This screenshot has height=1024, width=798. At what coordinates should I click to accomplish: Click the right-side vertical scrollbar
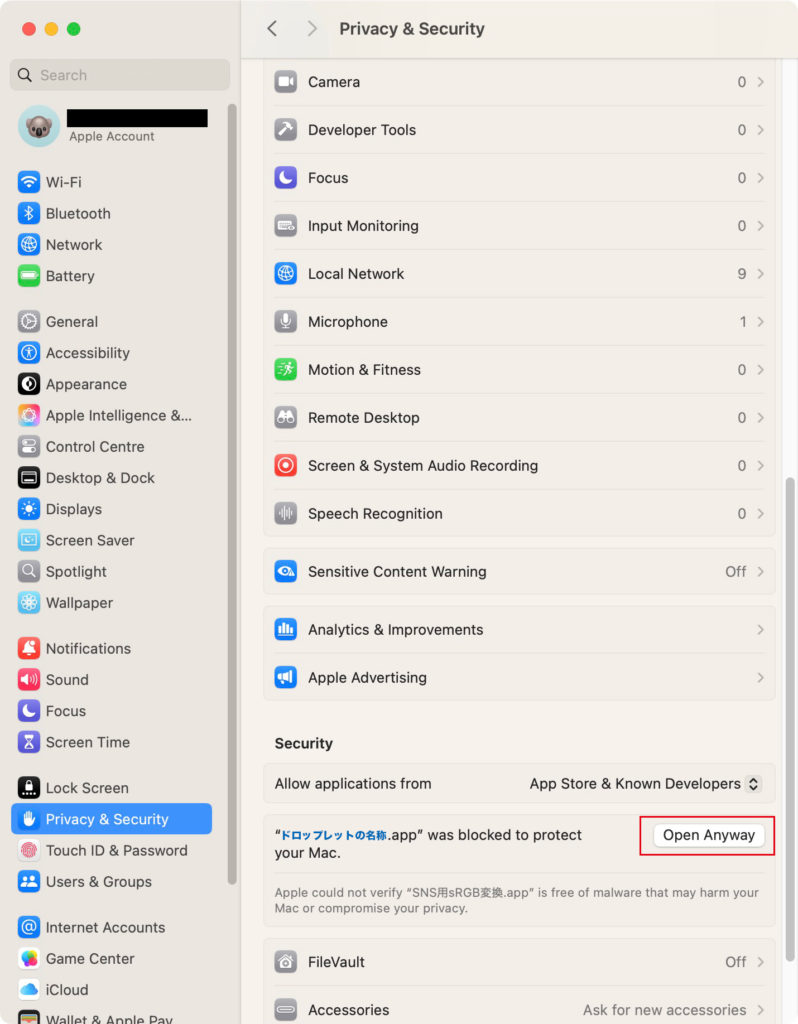[790, 719]
